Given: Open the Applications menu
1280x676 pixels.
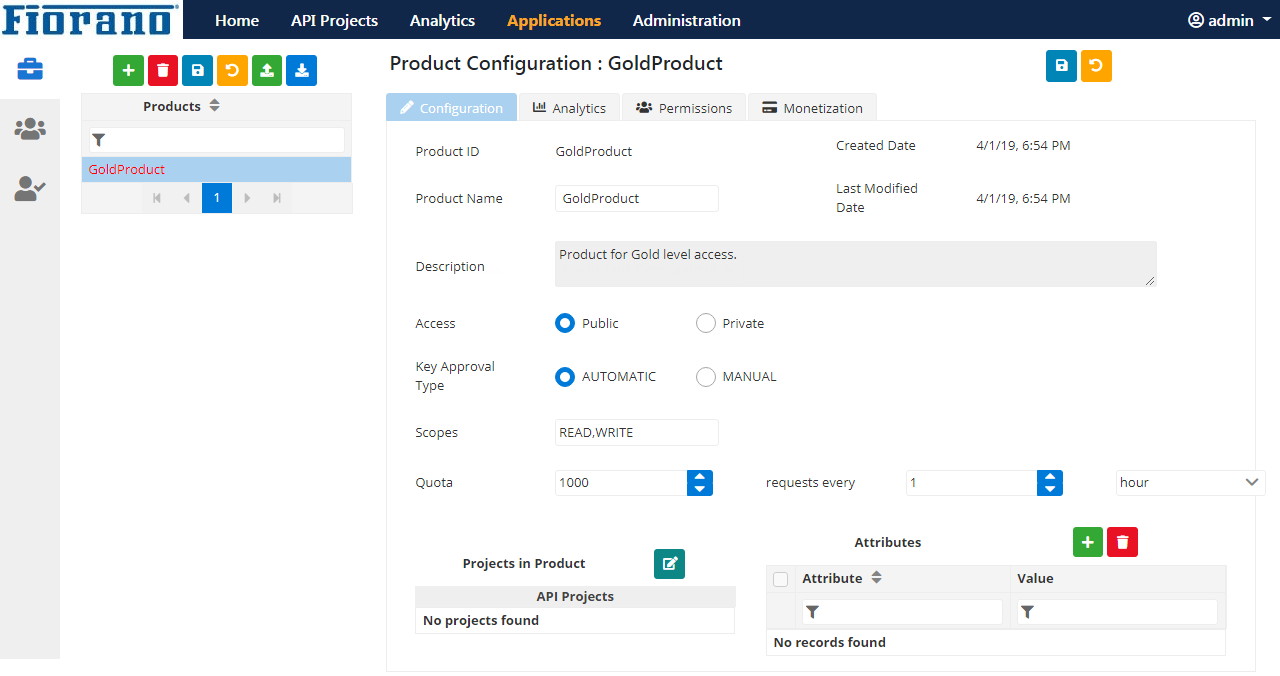Looking at the screenshot, I should pyautogui.click(x=554, y=20).
